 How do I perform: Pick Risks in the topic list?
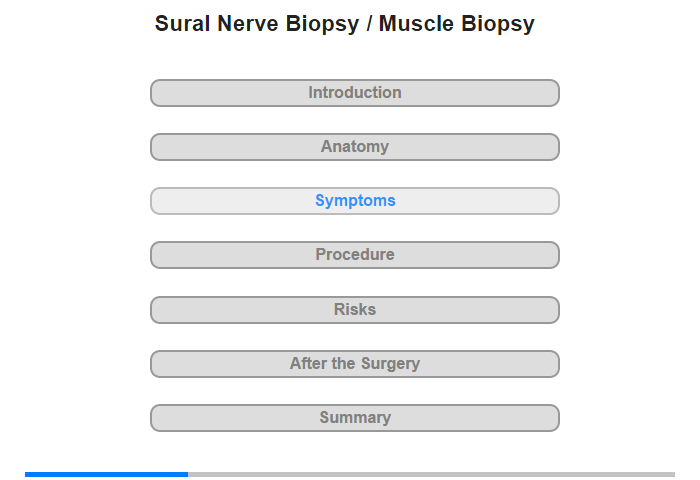click(x=355, y=310)
